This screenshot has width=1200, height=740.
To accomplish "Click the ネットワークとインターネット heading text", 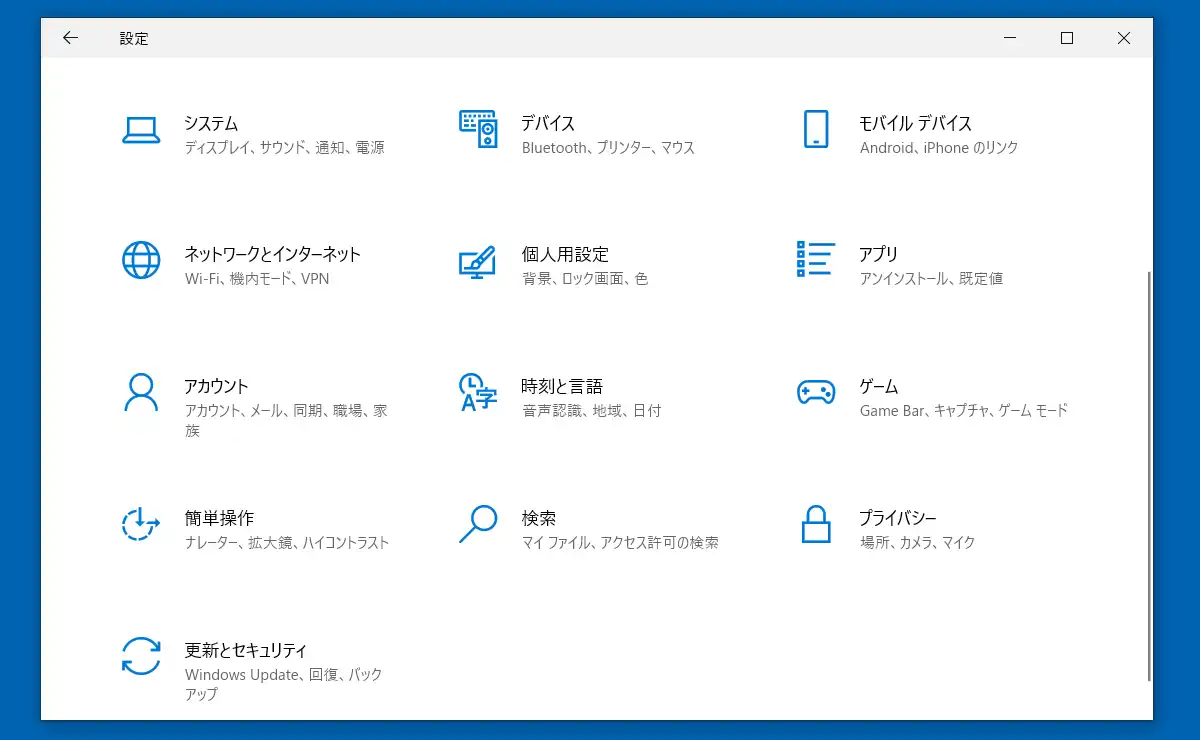I will (x=272, y=254).
